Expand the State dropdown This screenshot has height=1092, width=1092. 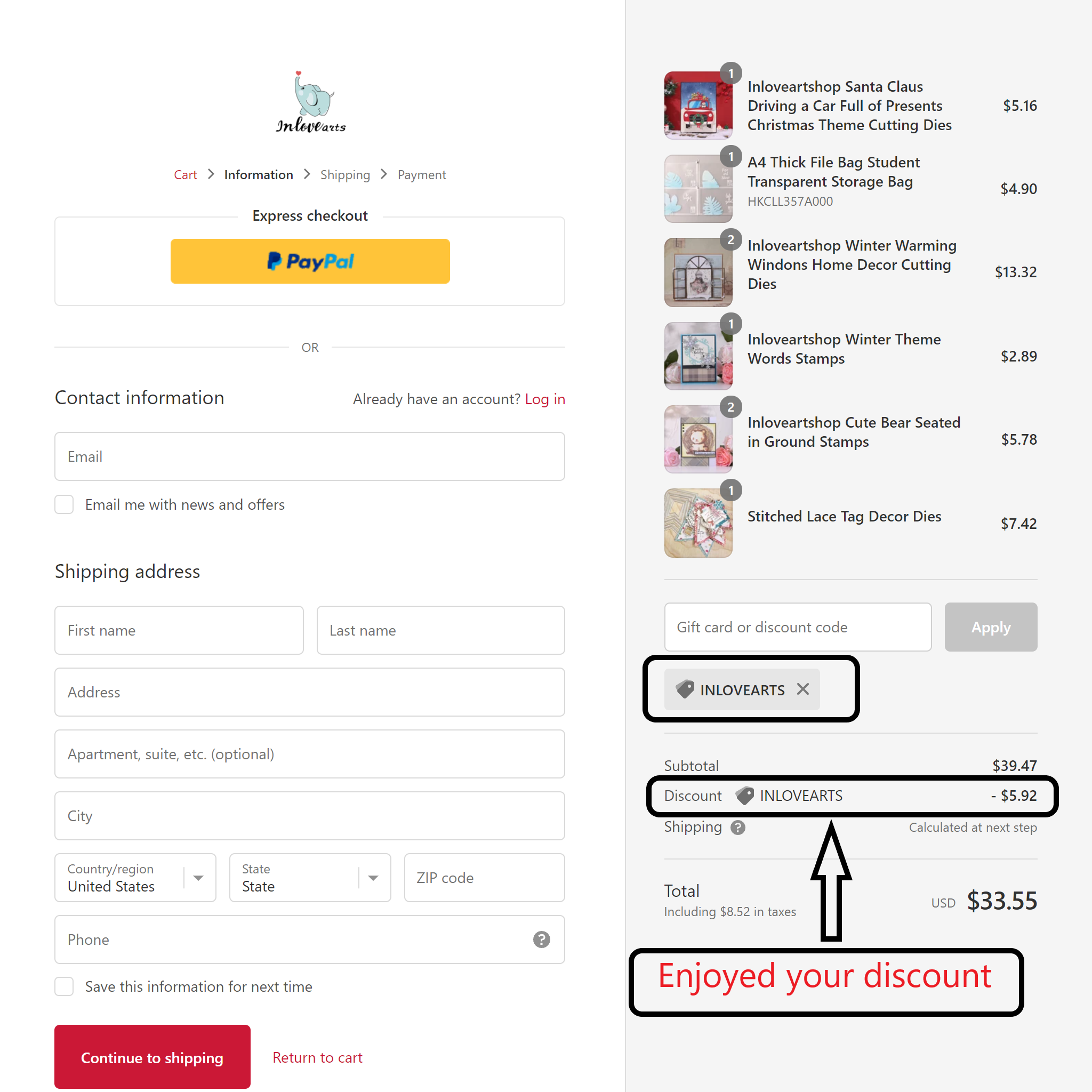coord(310,877)
